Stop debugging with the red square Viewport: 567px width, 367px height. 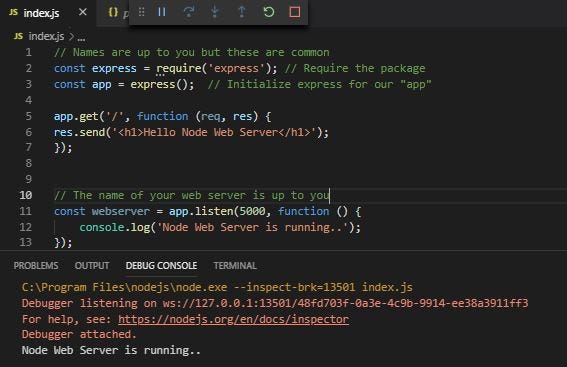(x=295, y=12)
